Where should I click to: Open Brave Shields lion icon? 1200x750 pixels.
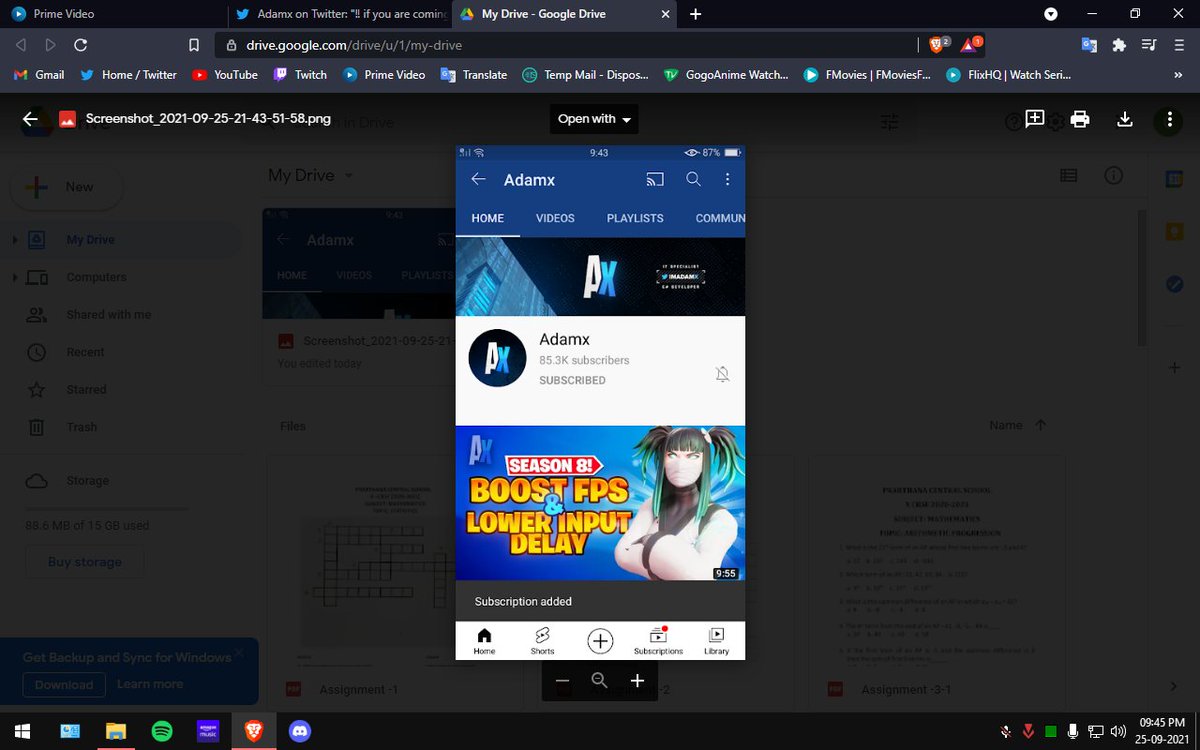coord(939,45)
